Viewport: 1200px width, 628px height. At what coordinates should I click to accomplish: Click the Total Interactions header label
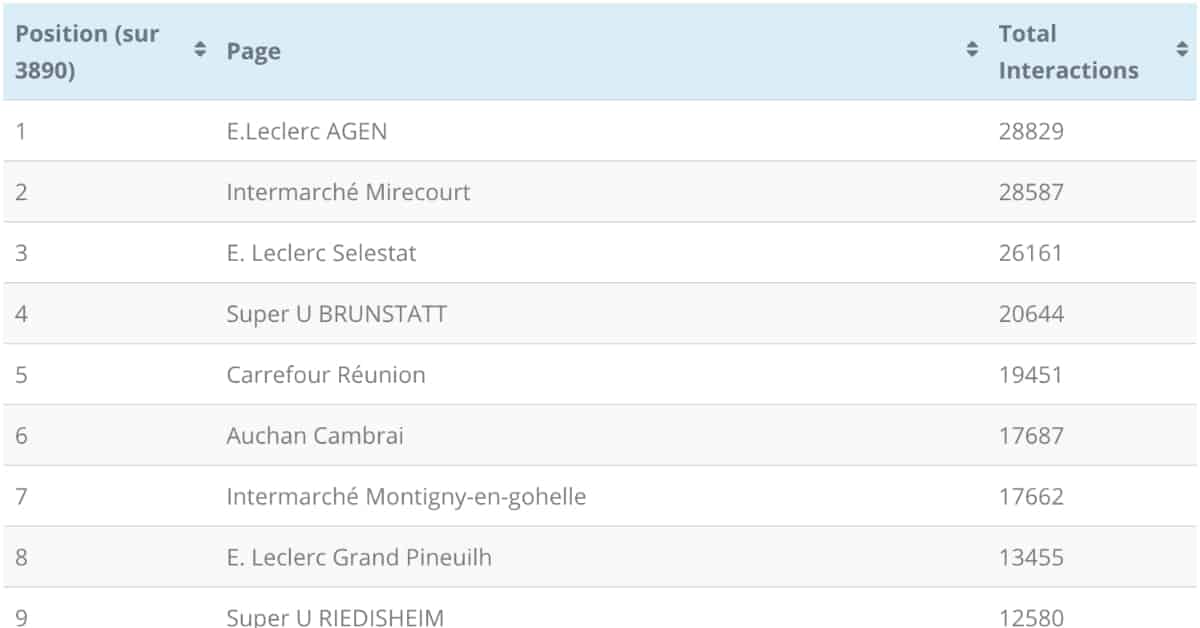[x=1068, y=52]
